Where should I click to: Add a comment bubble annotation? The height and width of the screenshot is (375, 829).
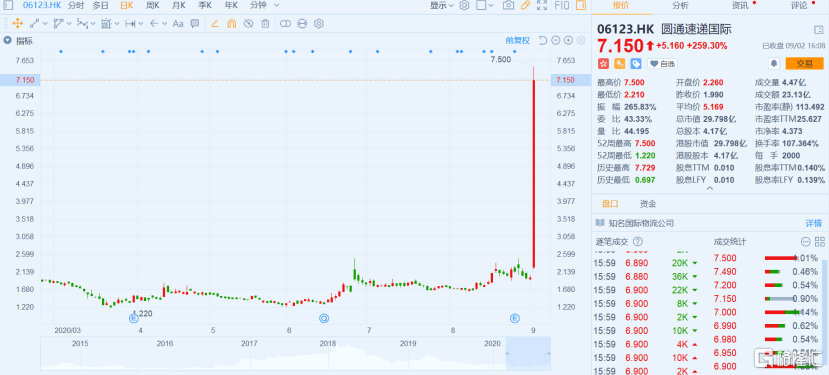tap(195, 23)
